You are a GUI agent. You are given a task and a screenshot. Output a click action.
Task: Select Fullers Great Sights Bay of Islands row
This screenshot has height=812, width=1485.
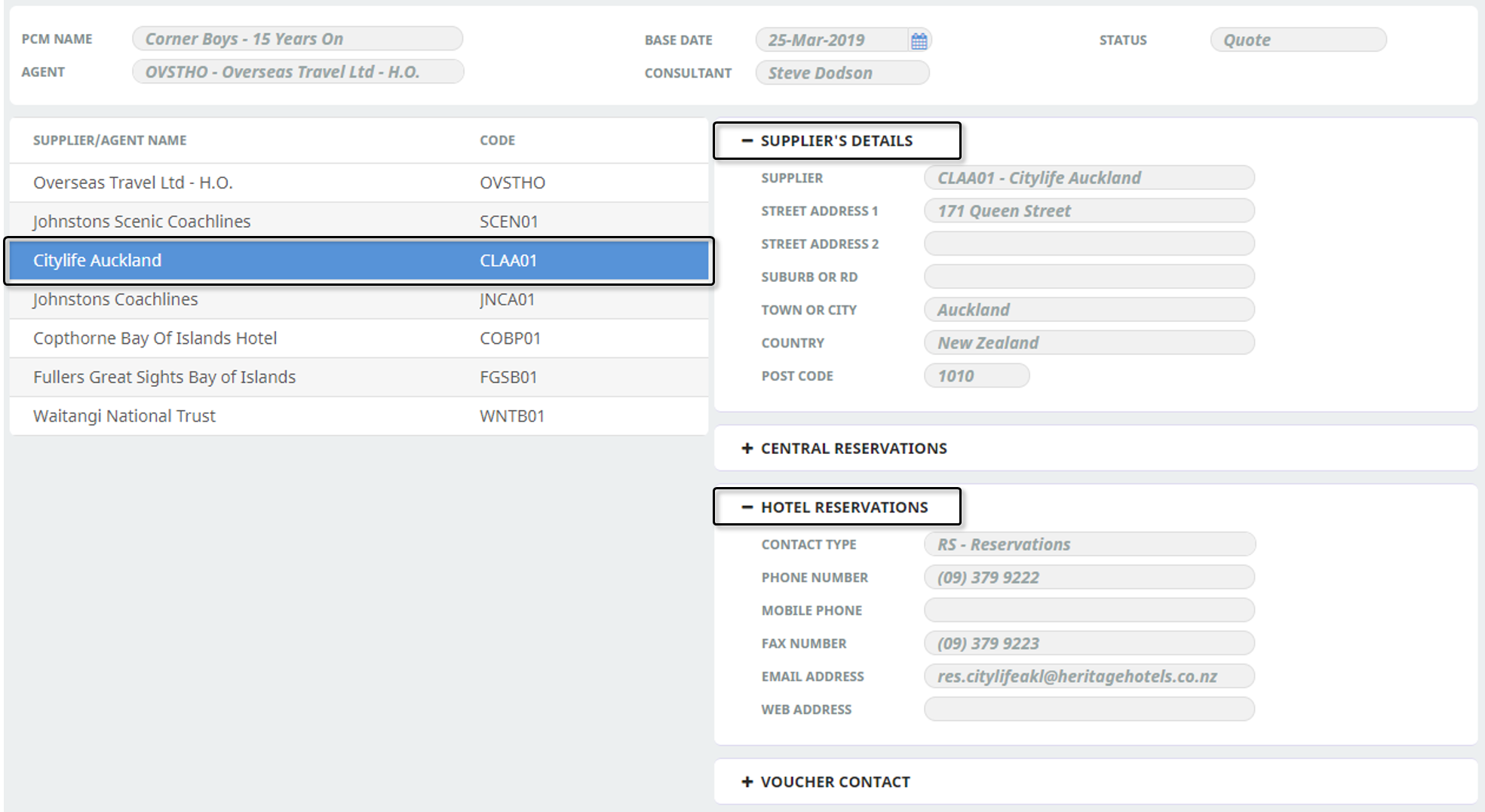[x=359, y=377]
